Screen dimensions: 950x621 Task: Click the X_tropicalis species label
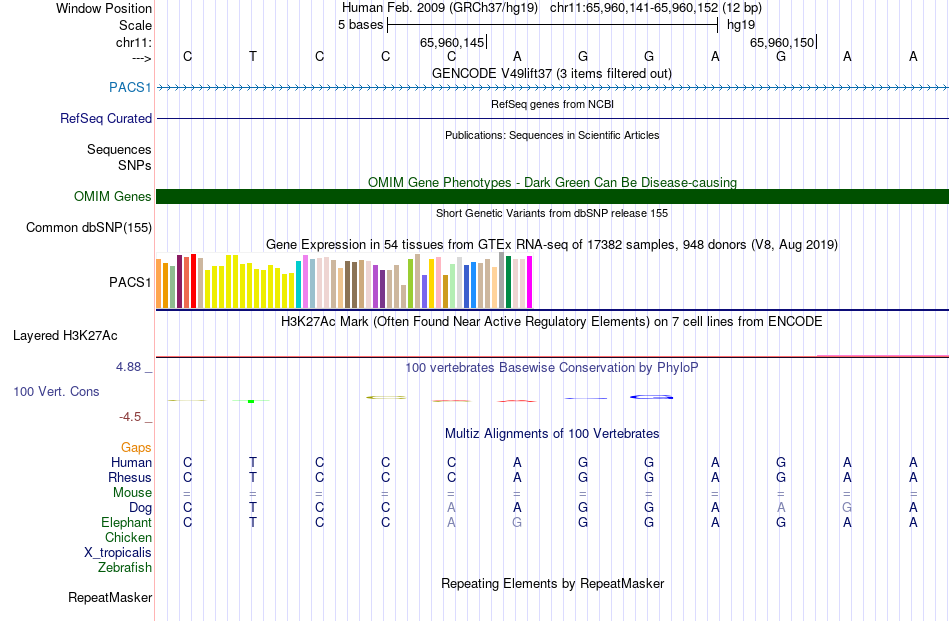coord(118,553)
